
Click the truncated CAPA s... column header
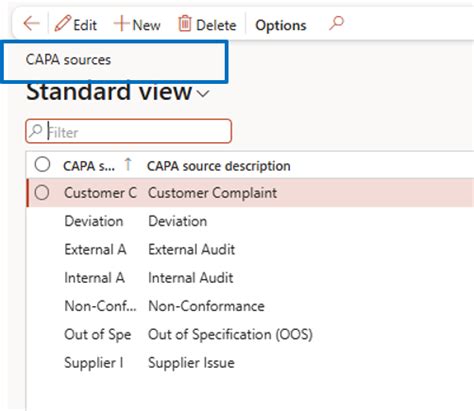coord(89,166)
